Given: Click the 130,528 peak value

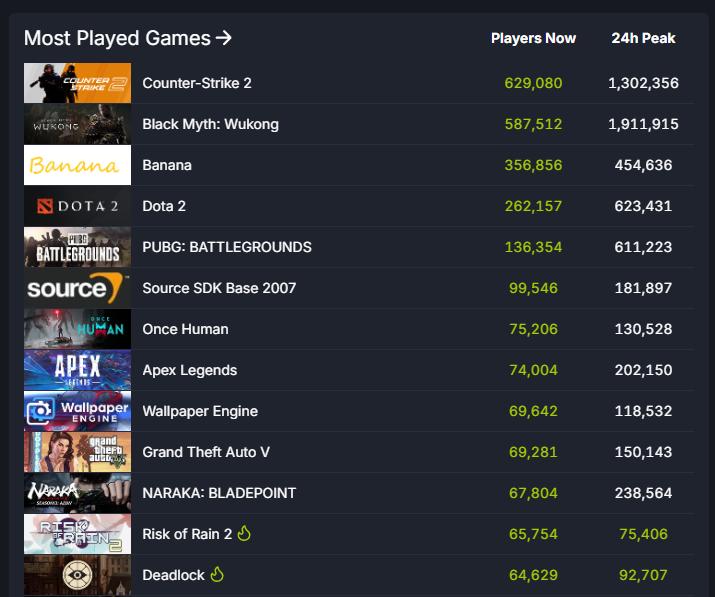Looking at the screenshot, I should [x=643, y=329].
